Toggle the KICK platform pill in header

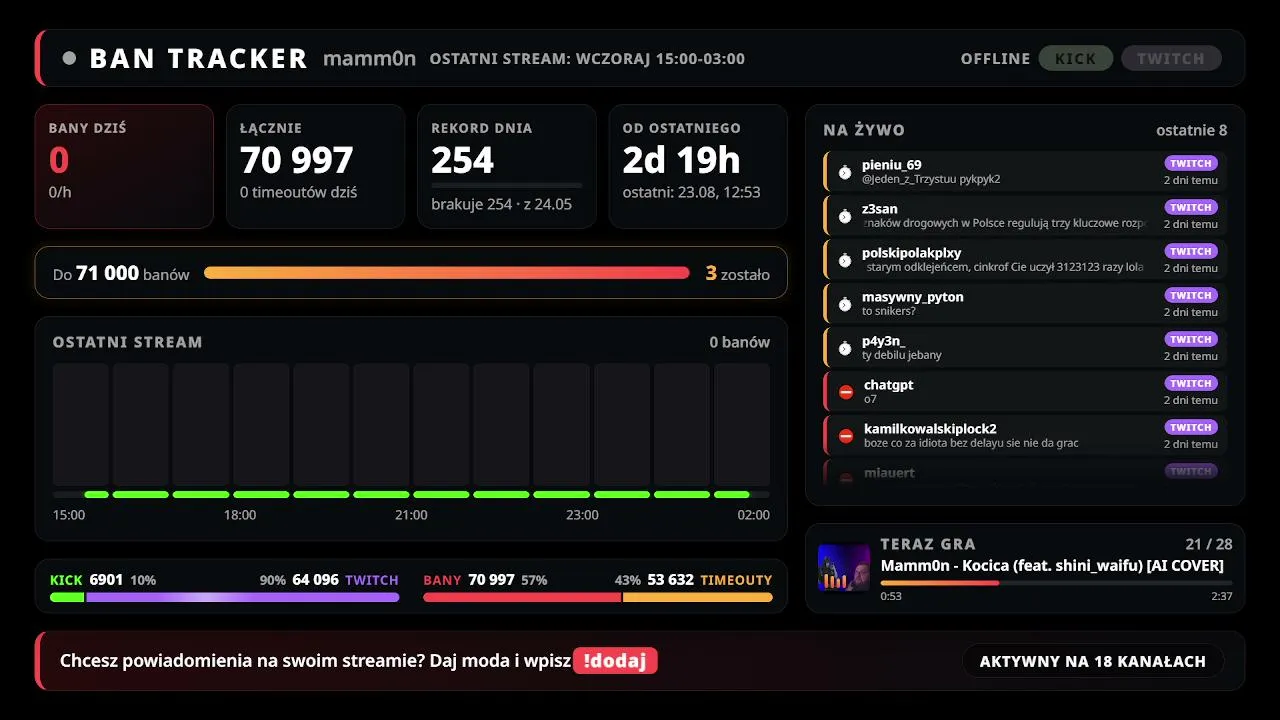click(1075, 58)
